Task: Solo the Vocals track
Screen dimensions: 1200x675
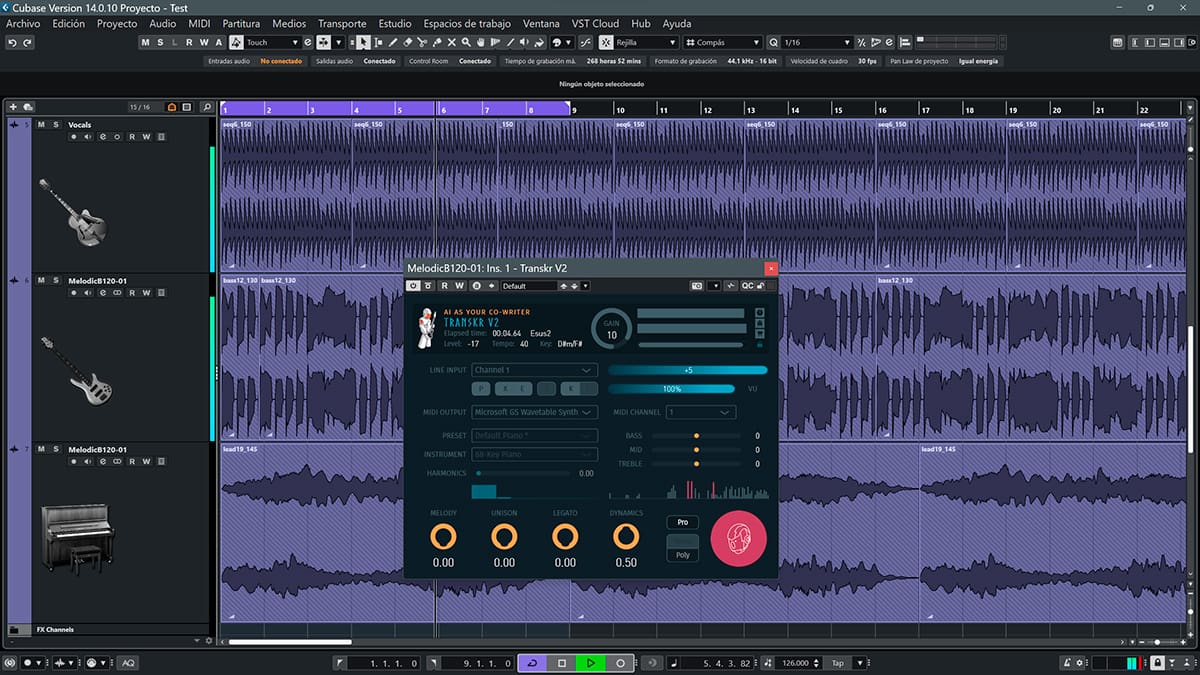Action: tap(56, 125)
